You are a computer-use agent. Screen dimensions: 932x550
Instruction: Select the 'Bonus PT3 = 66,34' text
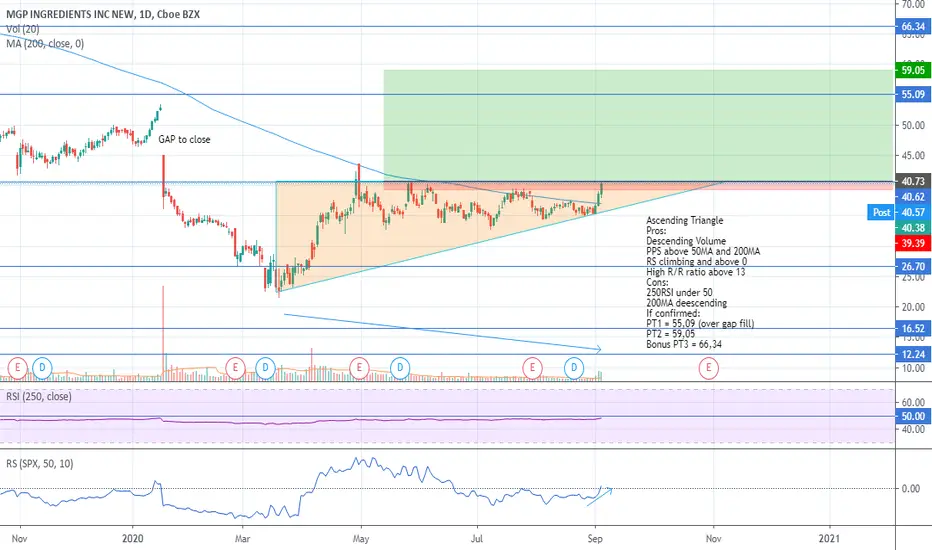684,344
